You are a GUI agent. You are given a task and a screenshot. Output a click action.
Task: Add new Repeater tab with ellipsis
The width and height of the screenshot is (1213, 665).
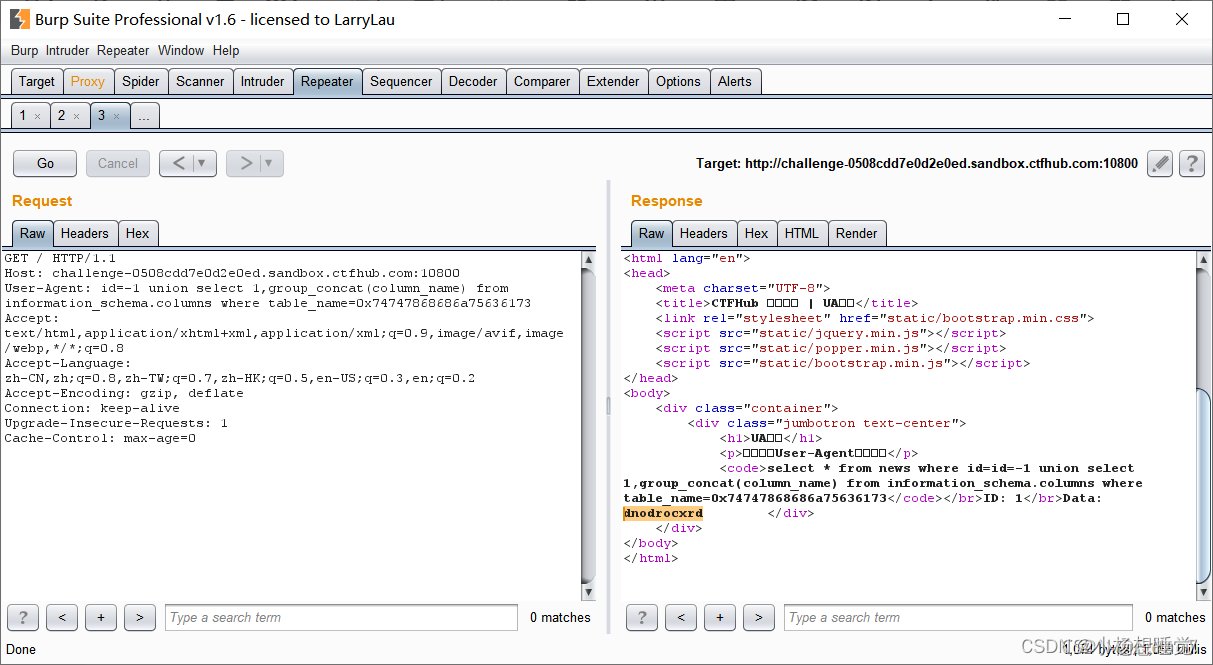coord(144,116)
